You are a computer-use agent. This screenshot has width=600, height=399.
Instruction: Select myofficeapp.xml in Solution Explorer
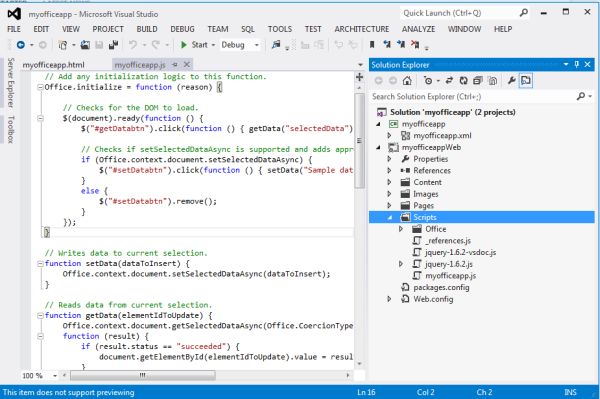pyautogui.click(x=442, y=135)
